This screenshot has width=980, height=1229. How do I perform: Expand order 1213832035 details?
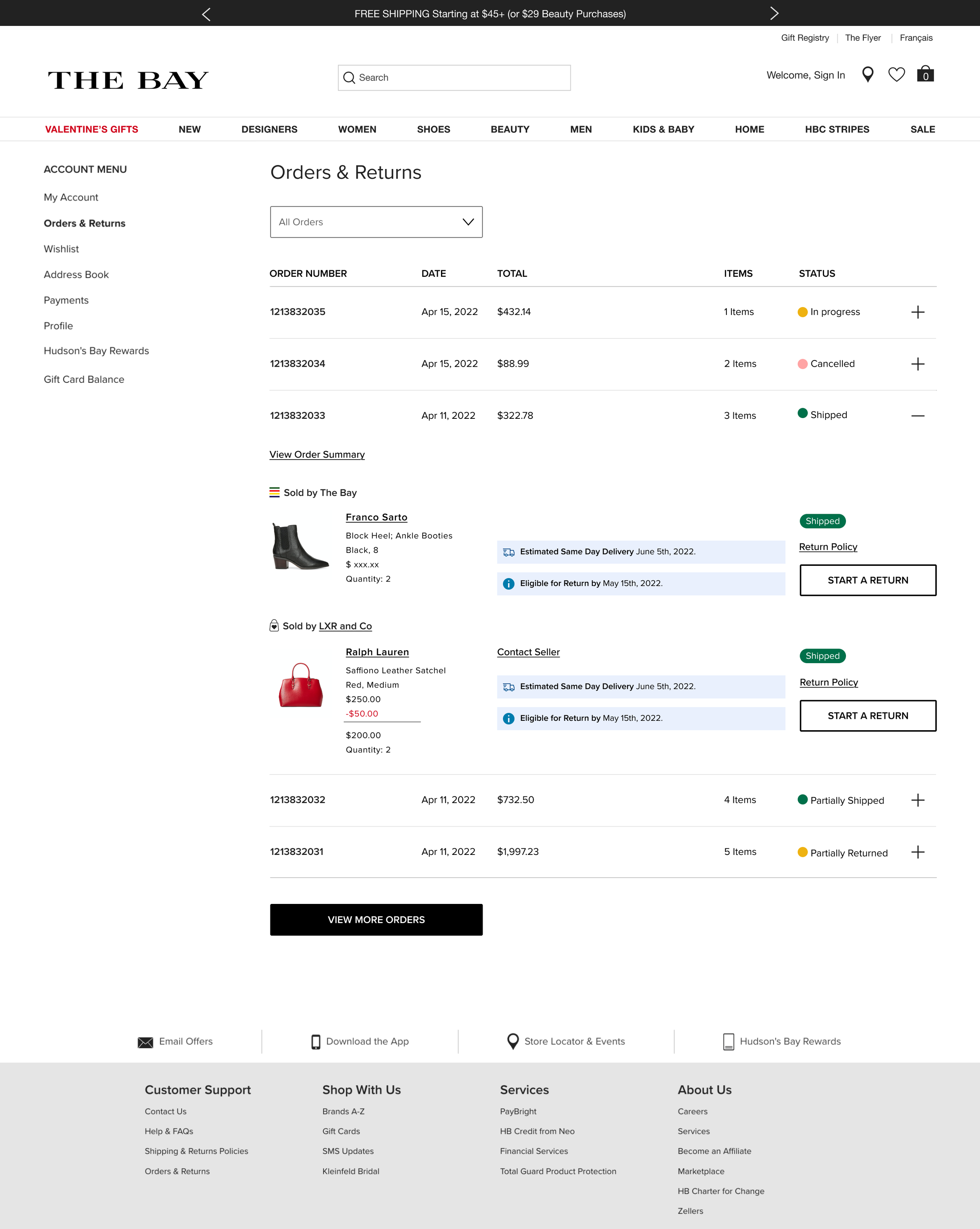click(917, 312)
